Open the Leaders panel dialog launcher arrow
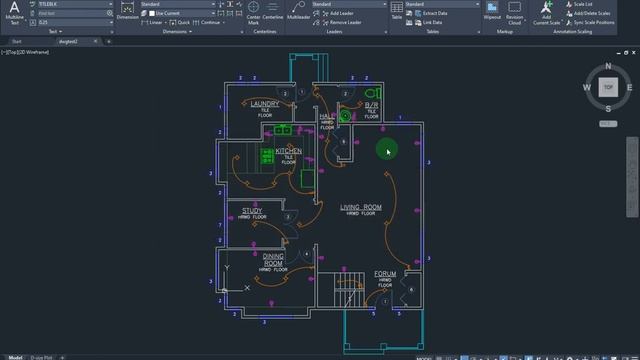This screenshot has width=640, height=360. click(386, 32)
